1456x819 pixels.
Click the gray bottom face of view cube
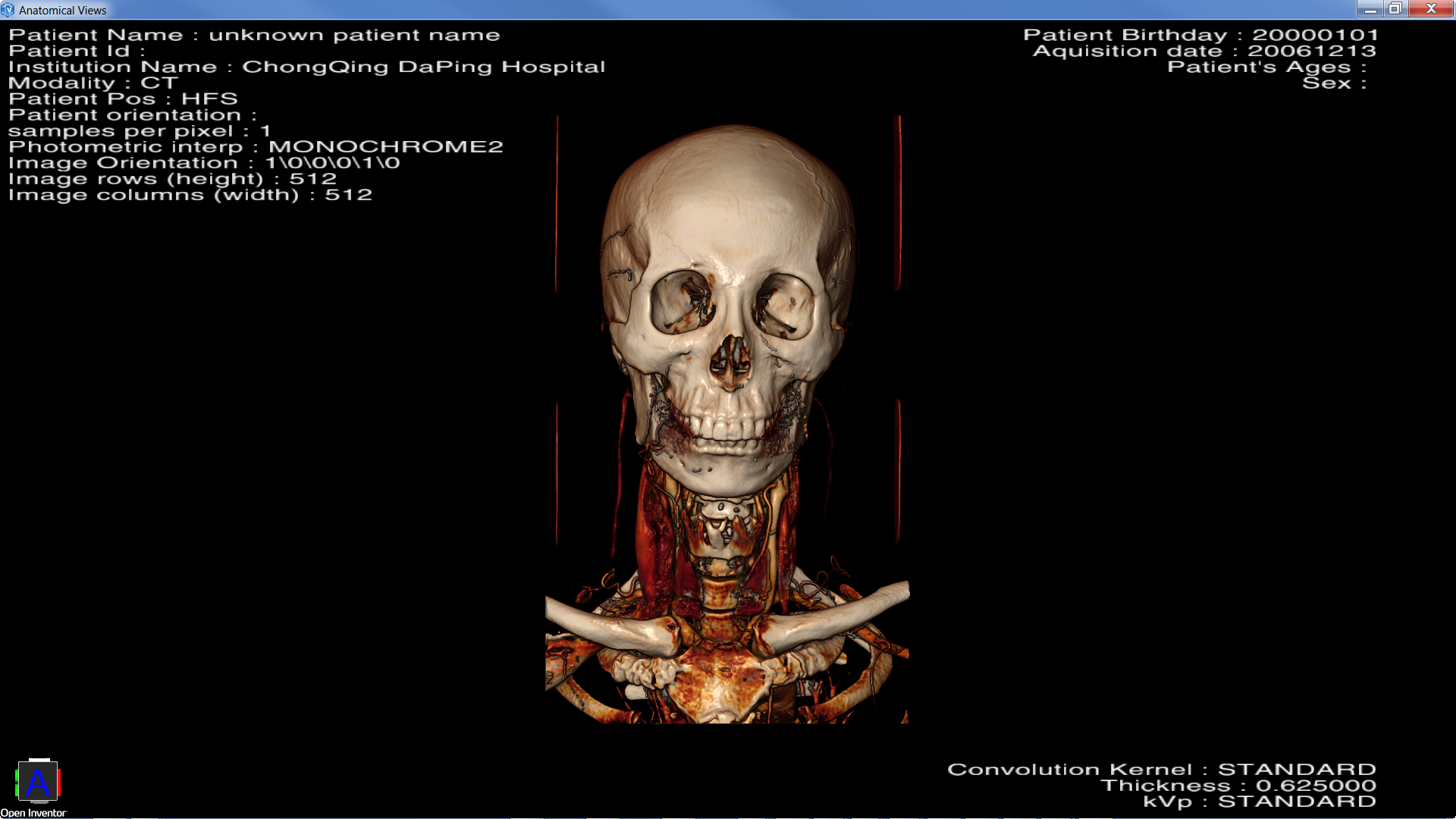[x=39, y=802]
